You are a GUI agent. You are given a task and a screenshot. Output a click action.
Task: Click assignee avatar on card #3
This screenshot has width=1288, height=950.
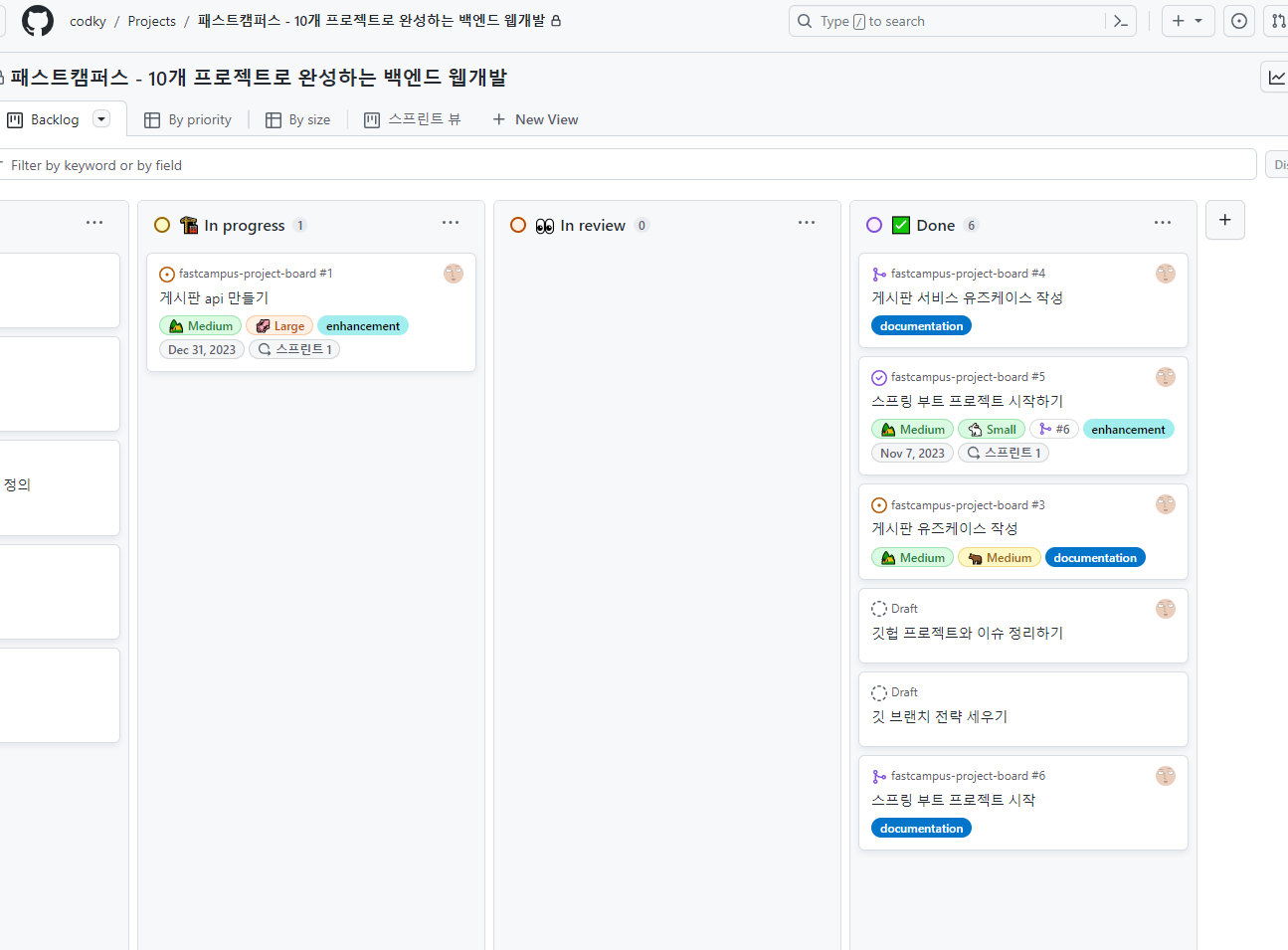coord(1166,504)
